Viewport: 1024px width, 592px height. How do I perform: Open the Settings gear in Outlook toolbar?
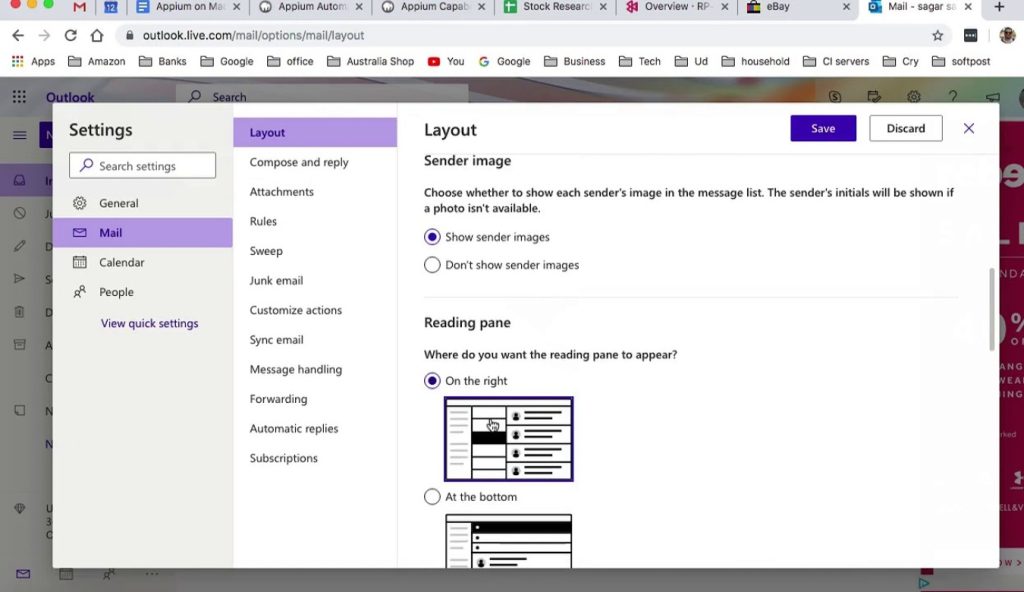[913, 97]
